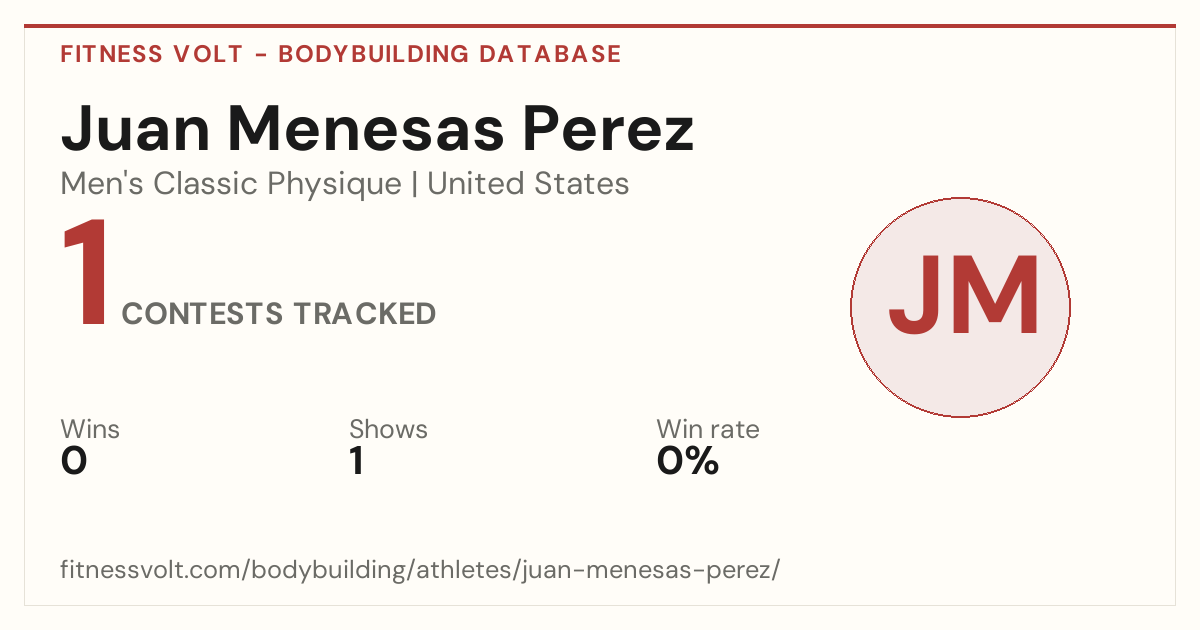Click the Win rate label

708,429
